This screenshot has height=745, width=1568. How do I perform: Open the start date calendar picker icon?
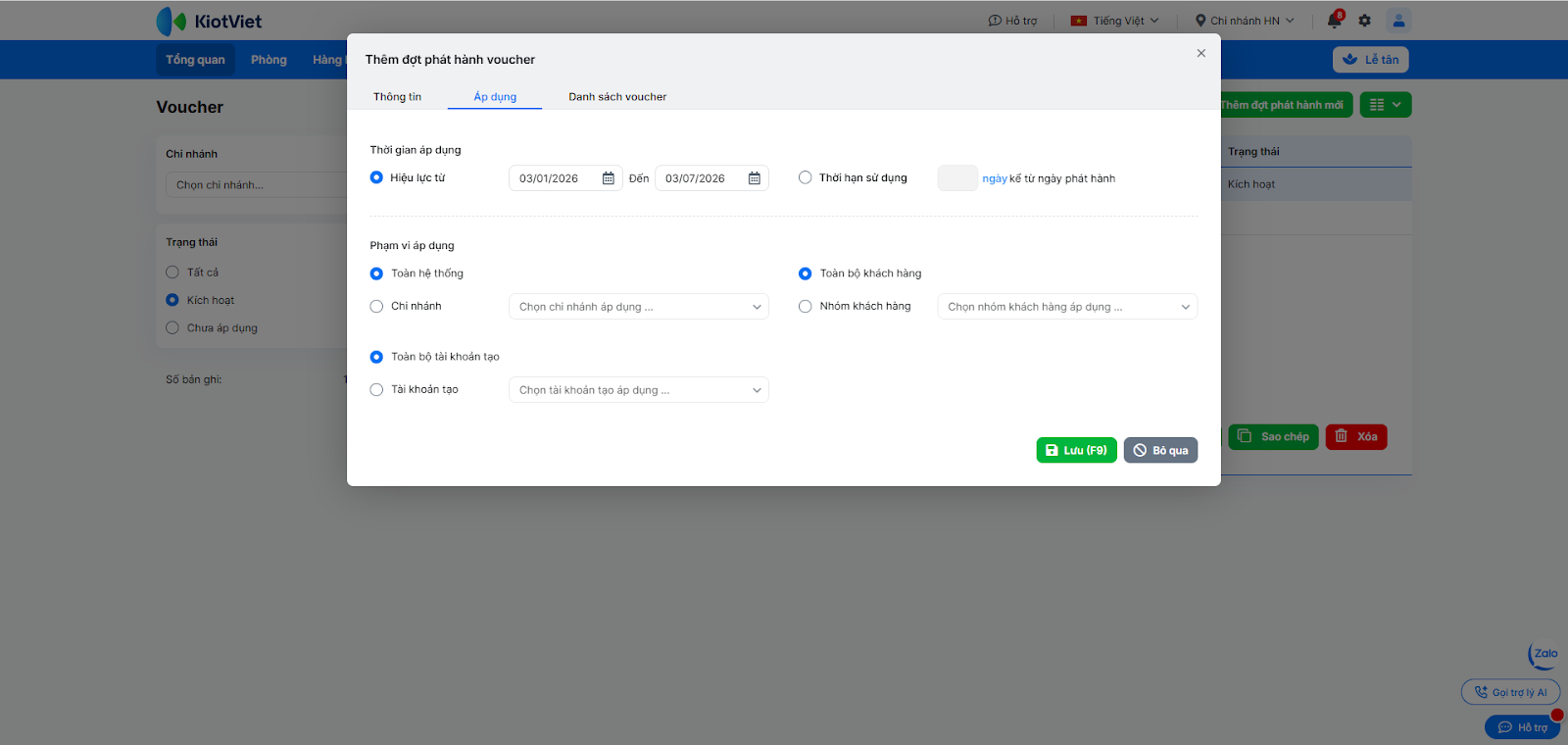(608, 178)
